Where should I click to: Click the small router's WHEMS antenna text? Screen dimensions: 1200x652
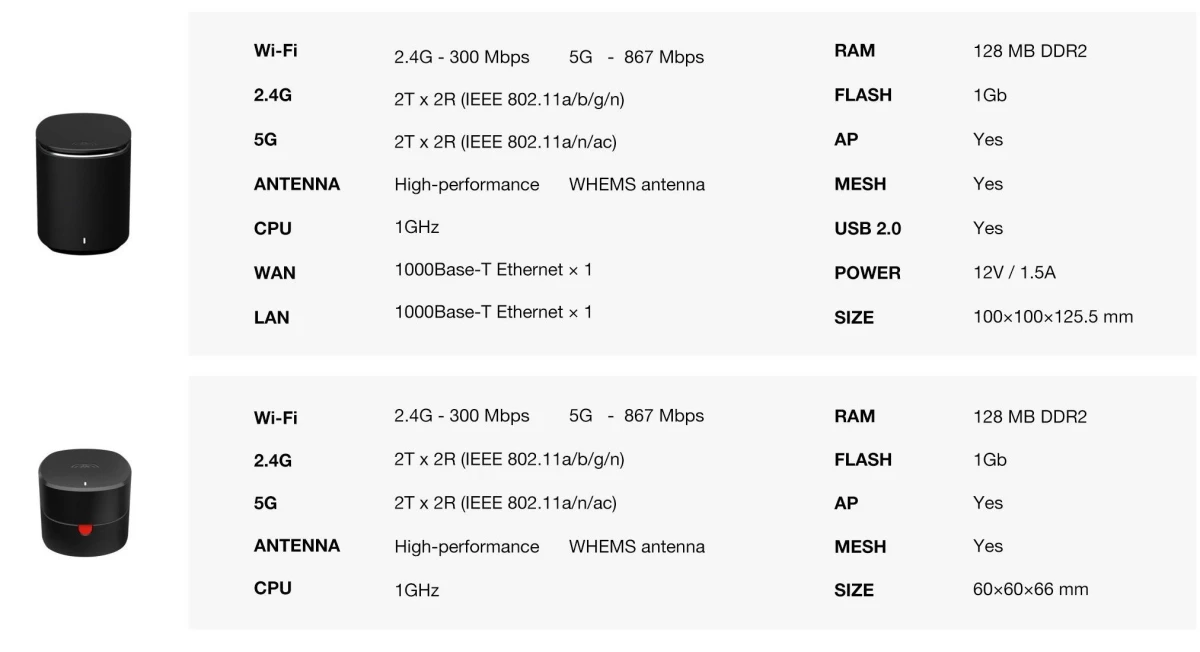636,547
